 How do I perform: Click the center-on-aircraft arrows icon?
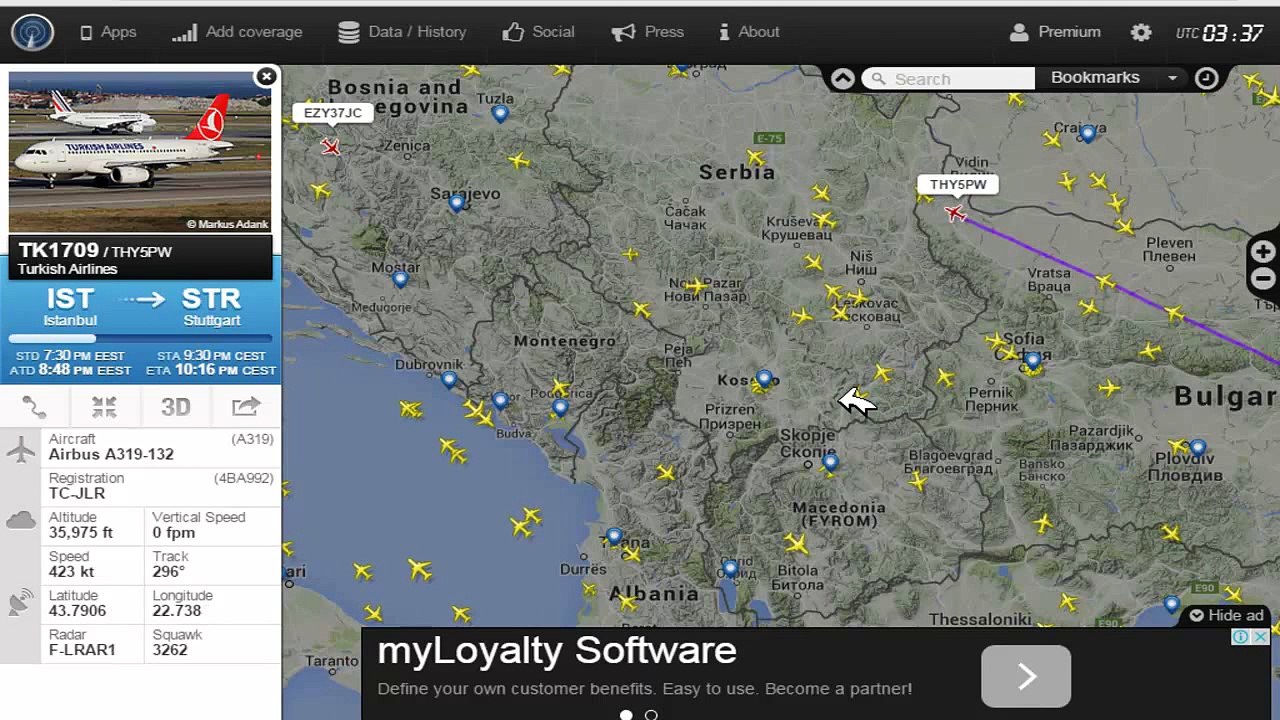point(105,407)
